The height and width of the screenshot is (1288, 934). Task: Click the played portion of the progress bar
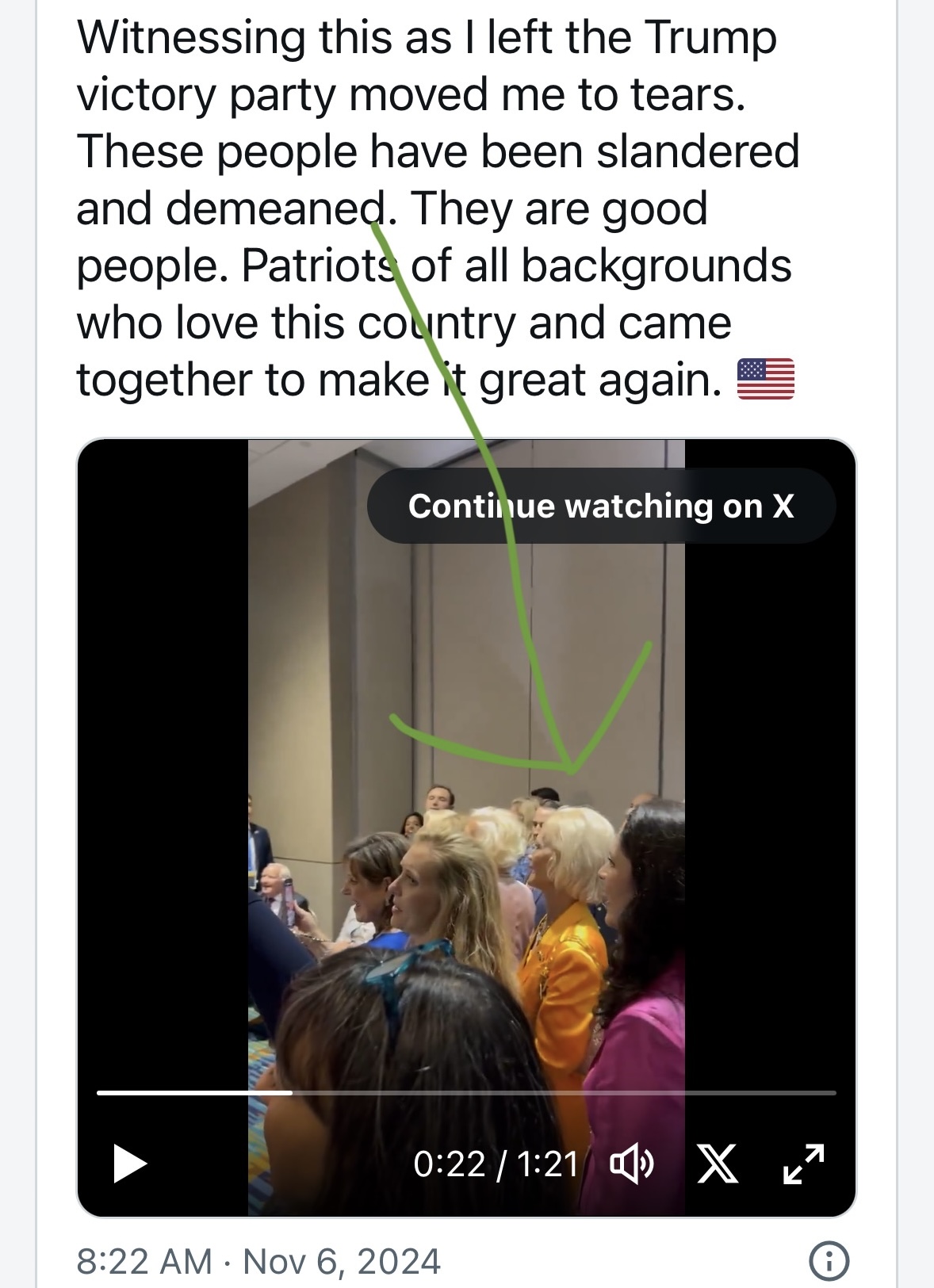point(194,1092)
